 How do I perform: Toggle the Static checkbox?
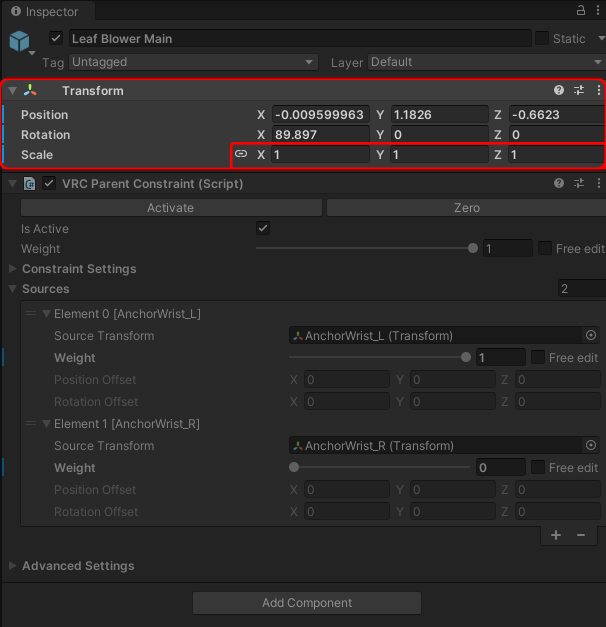tap(541, 39)
